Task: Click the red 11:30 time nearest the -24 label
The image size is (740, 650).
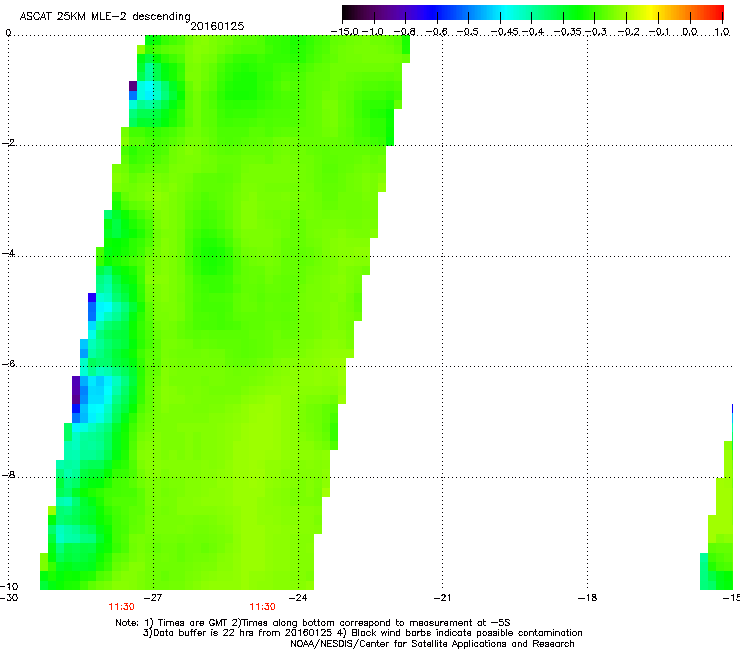Action: (262, 607)
